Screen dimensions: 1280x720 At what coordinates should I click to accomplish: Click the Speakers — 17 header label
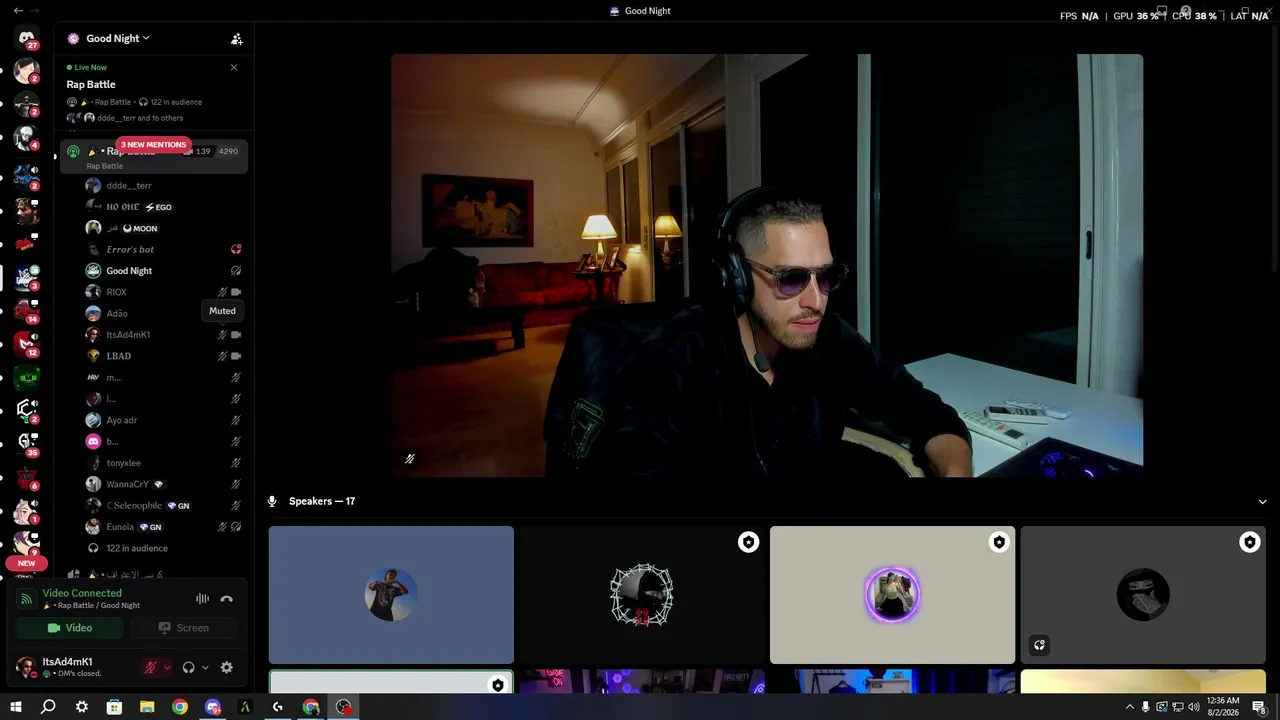point(322,501)
